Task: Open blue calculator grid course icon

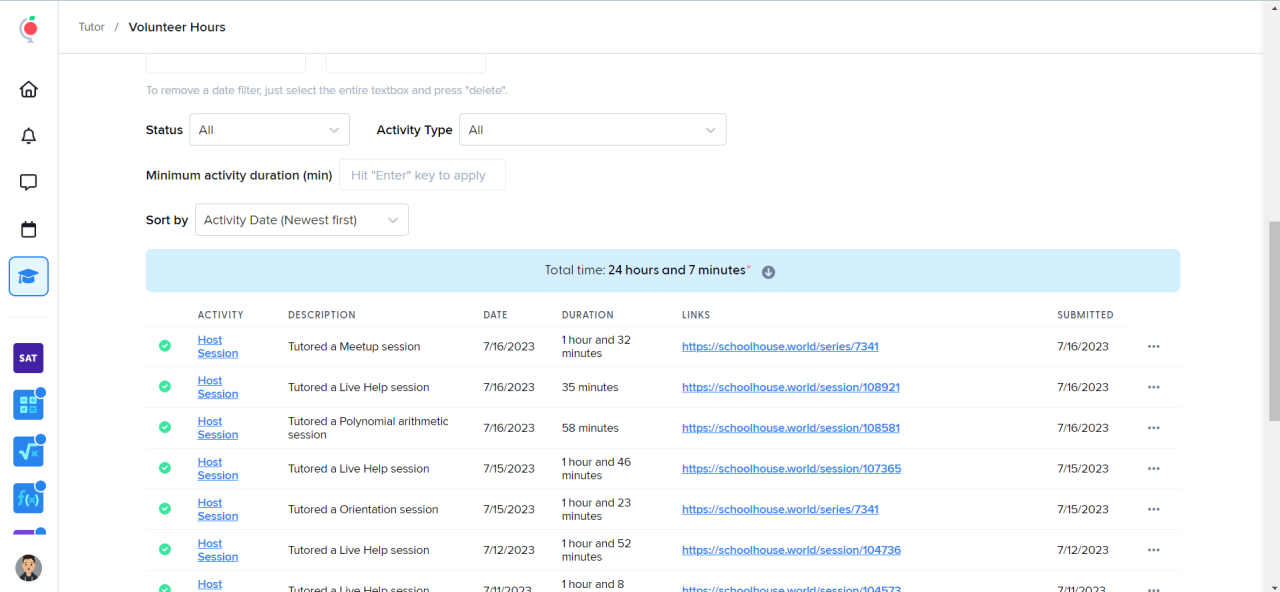Action: point(28,404)
